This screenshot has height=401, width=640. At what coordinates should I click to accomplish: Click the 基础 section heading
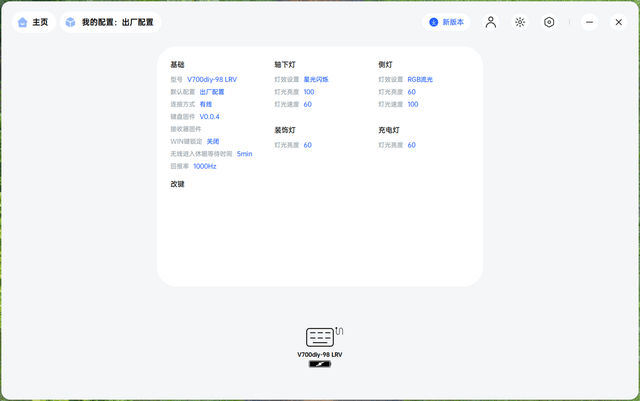(177, 65)
